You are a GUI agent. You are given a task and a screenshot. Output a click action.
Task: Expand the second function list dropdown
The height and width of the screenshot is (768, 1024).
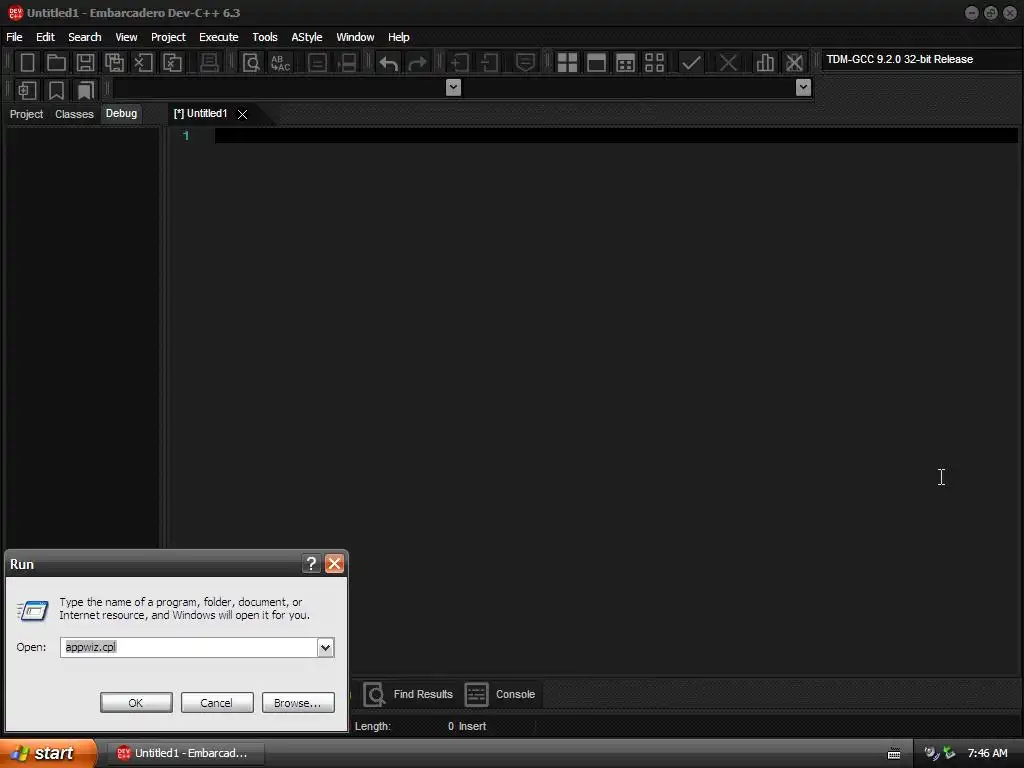coord(803,88)
